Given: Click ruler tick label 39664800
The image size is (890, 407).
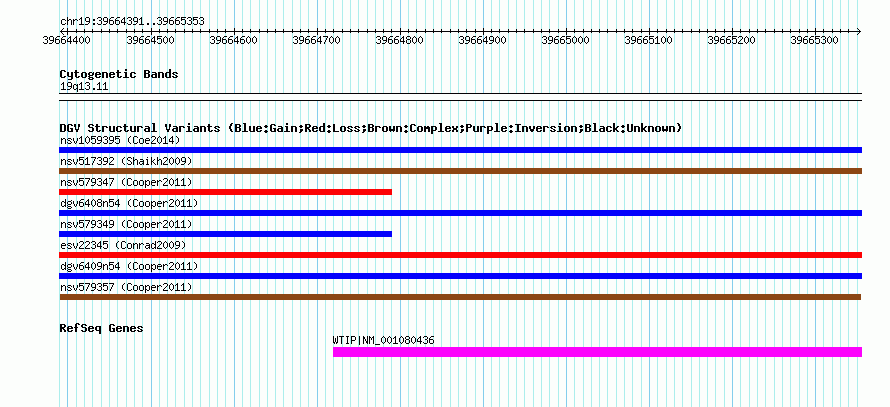Looking at the screenshot, I should pyautogui.click(x=400, y=40).
